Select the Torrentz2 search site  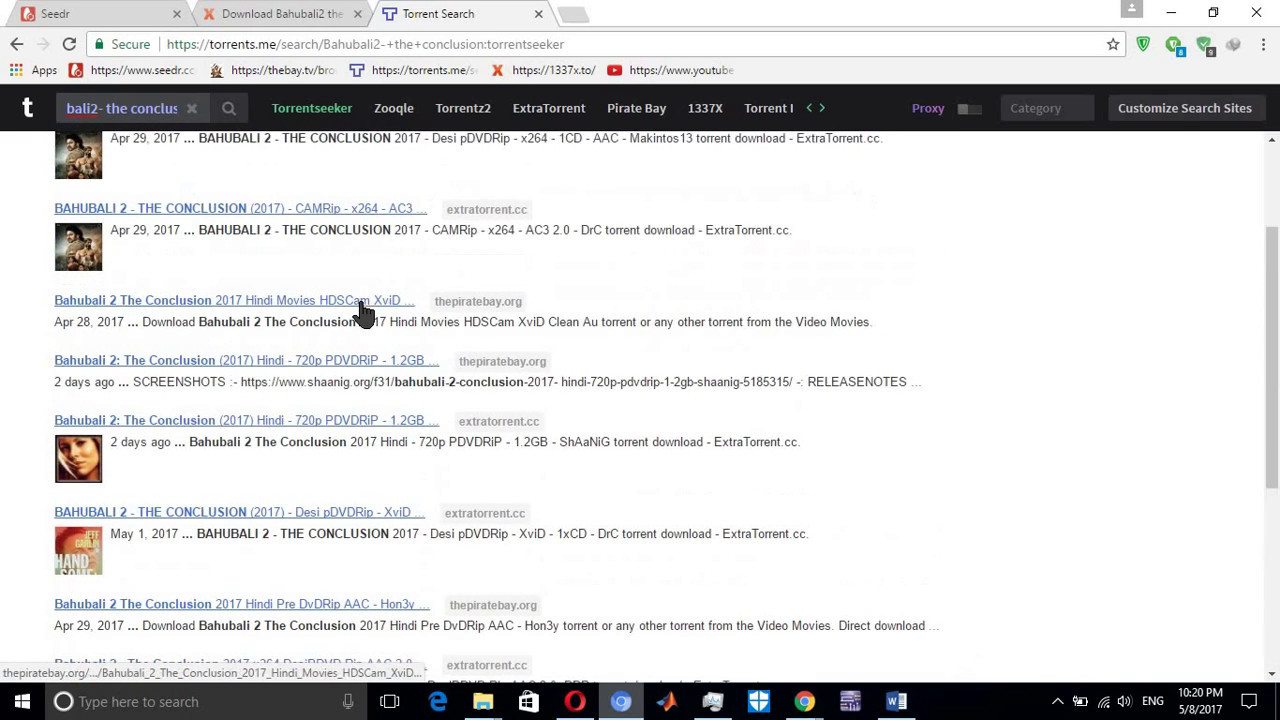coord(463,108)
